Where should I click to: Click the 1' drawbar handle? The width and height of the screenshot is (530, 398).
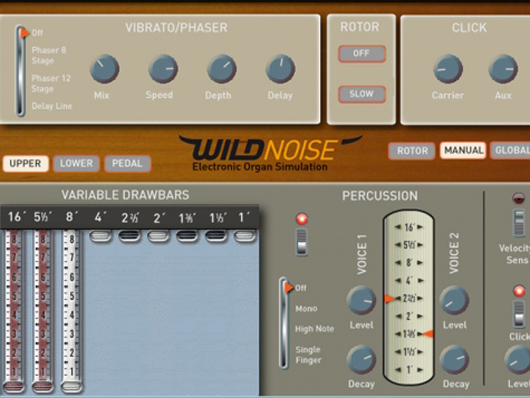point(245,236)
